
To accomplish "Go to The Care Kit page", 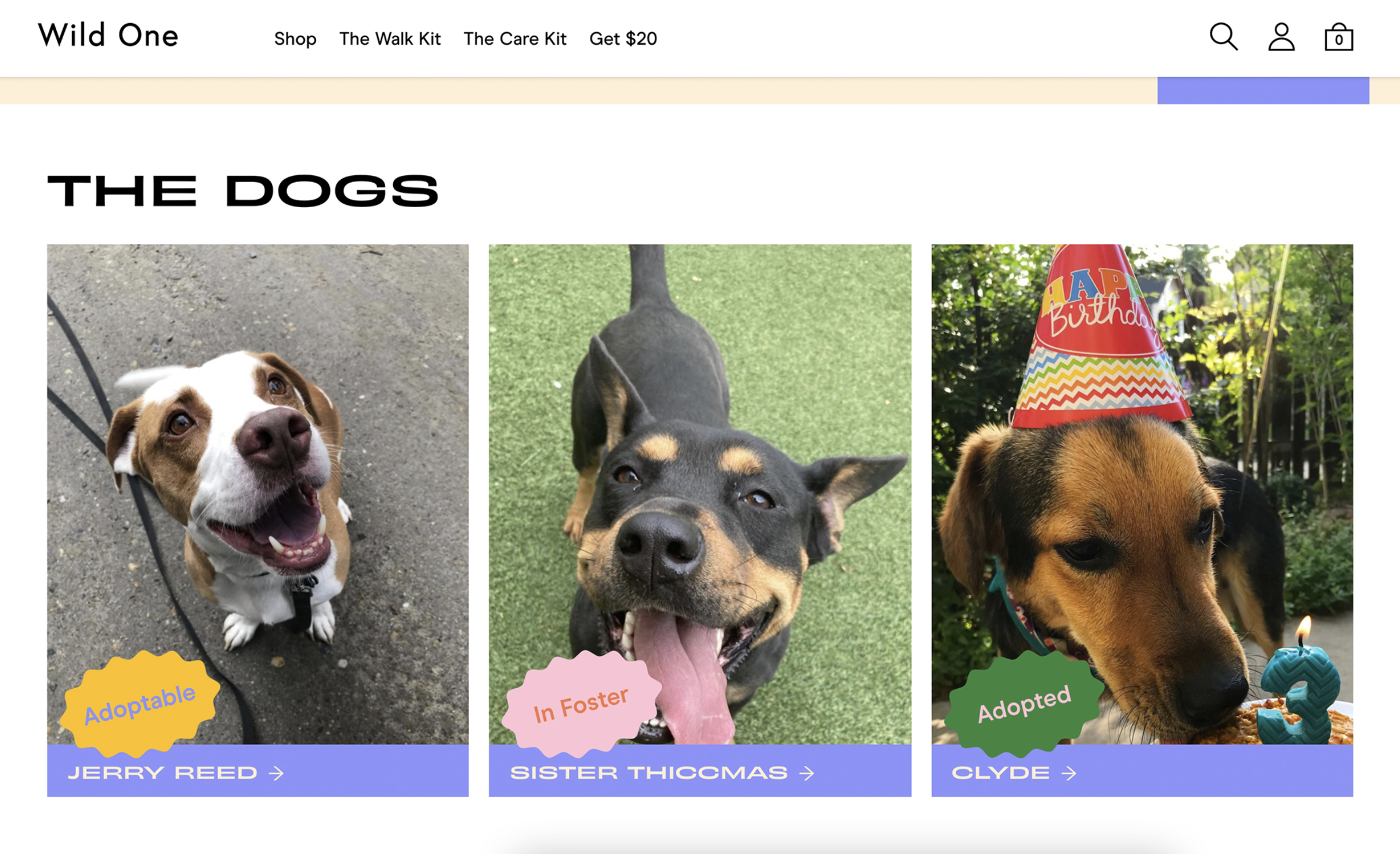I will pyautogui.click(x=515, y=39).
